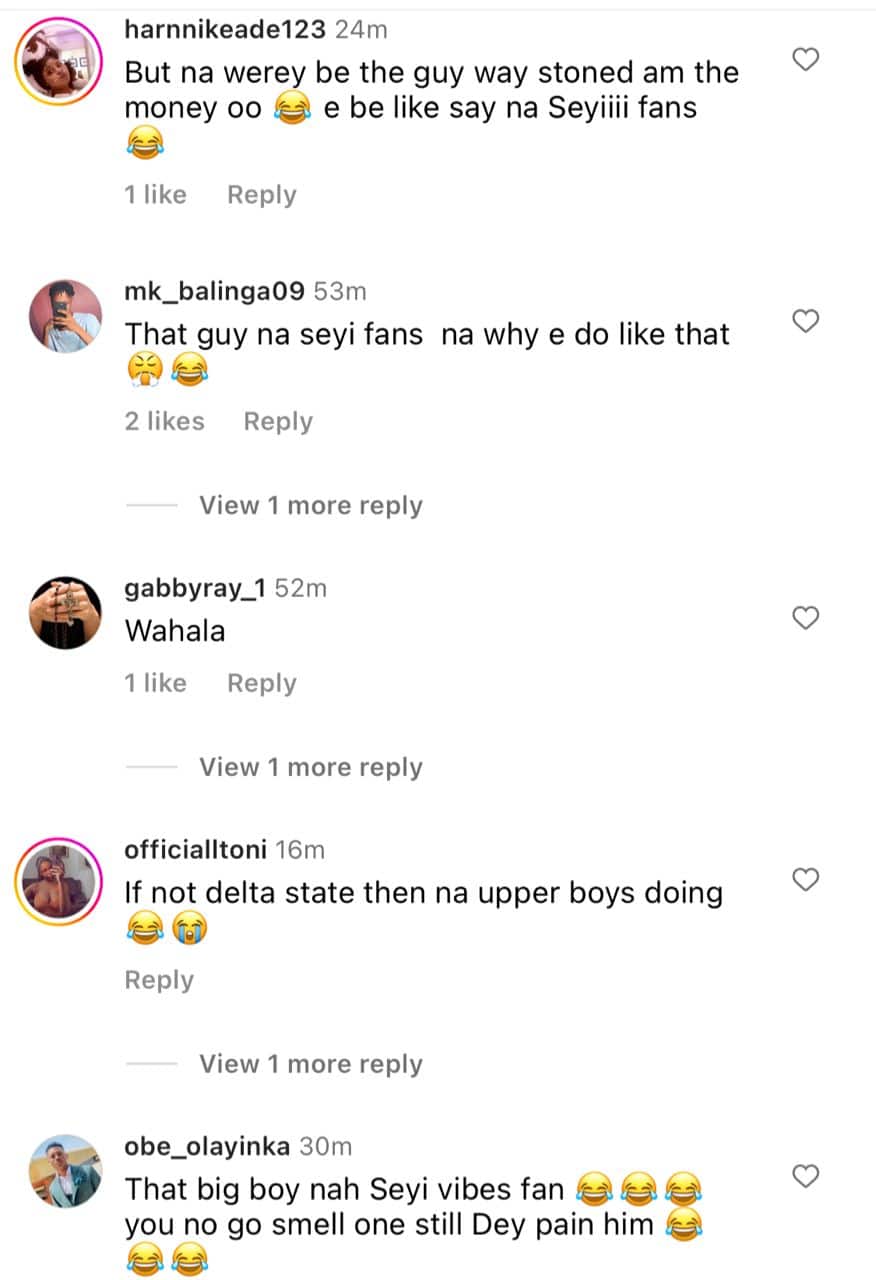Reply to harnnikeade123's comment
The height and width of the screenshot is (1280, 876).
click(261, 195)
